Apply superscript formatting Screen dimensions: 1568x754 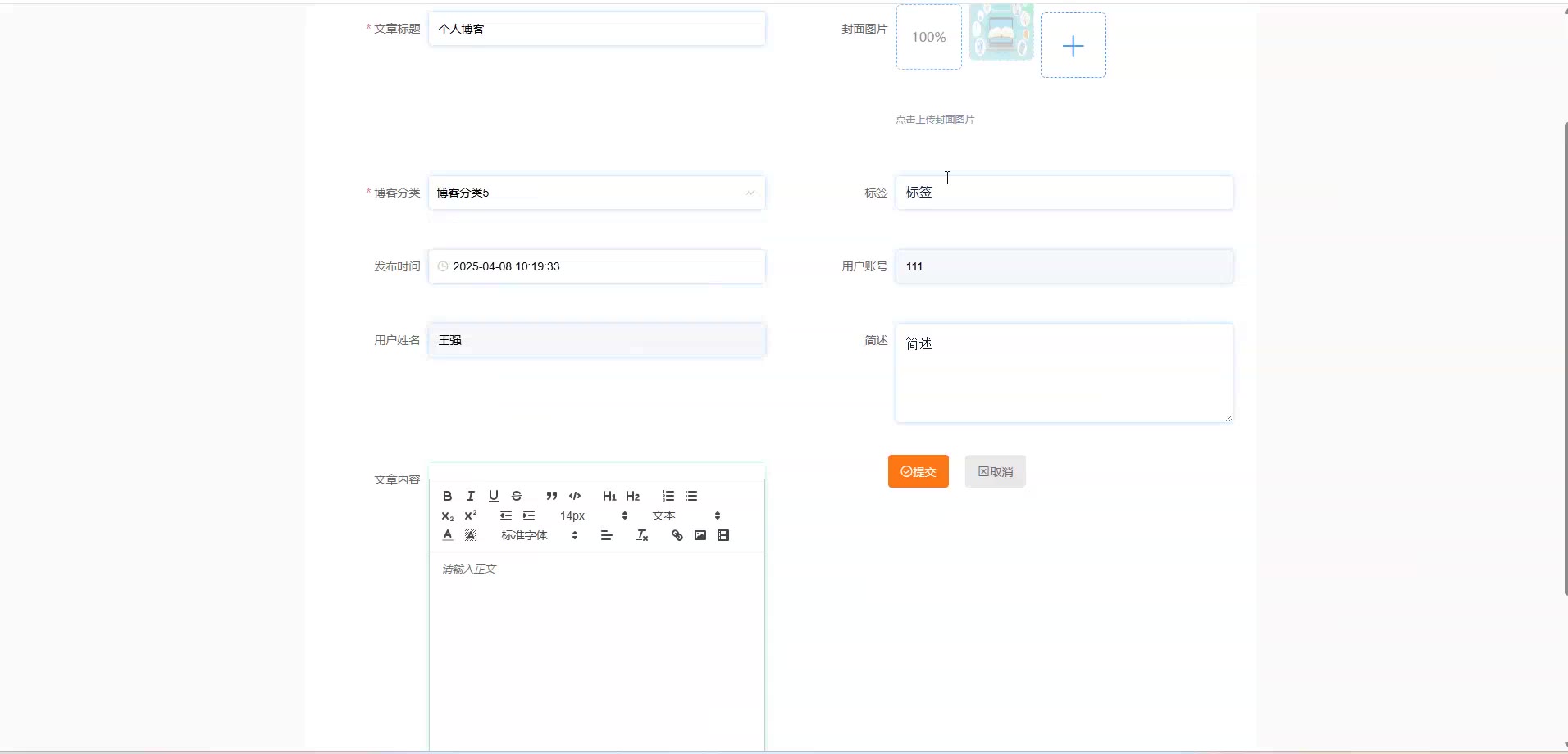tap(470, 516)
